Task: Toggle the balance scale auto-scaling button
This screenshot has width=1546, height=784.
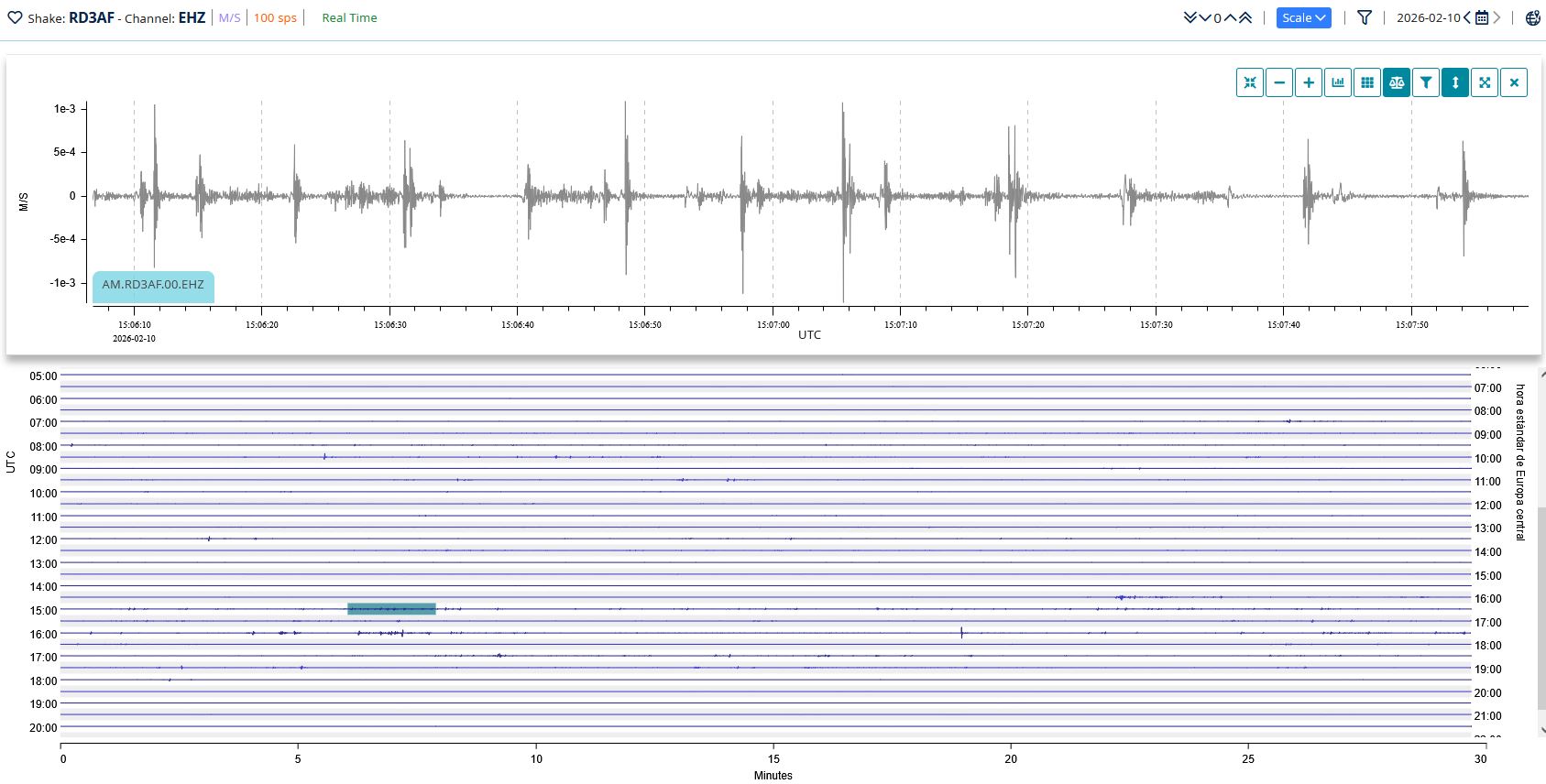Action: pos(1397,82)
